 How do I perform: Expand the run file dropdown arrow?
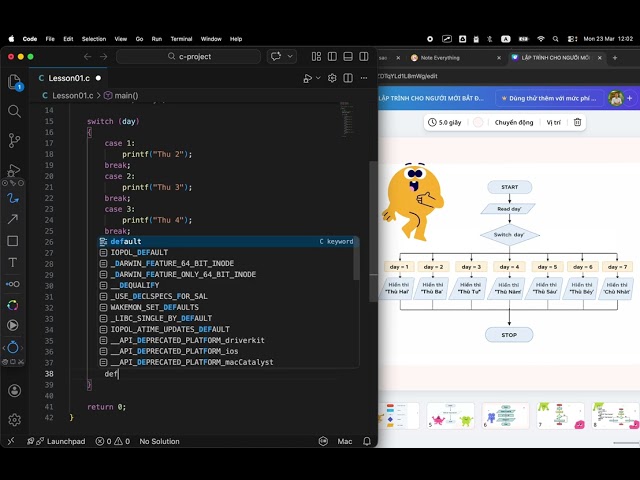click(x=318, y=78)
